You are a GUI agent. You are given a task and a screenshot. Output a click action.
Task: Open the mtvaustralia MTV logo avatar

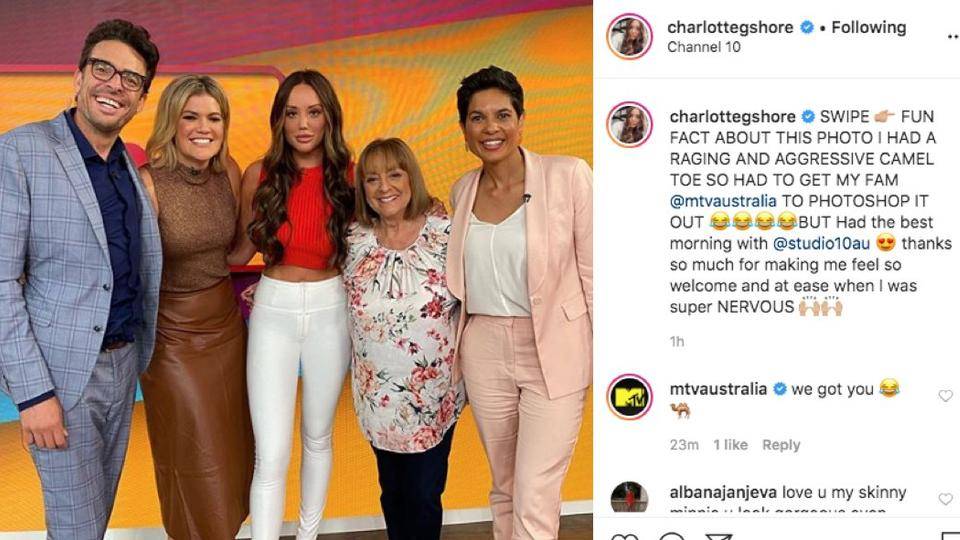tap(629, 397)
